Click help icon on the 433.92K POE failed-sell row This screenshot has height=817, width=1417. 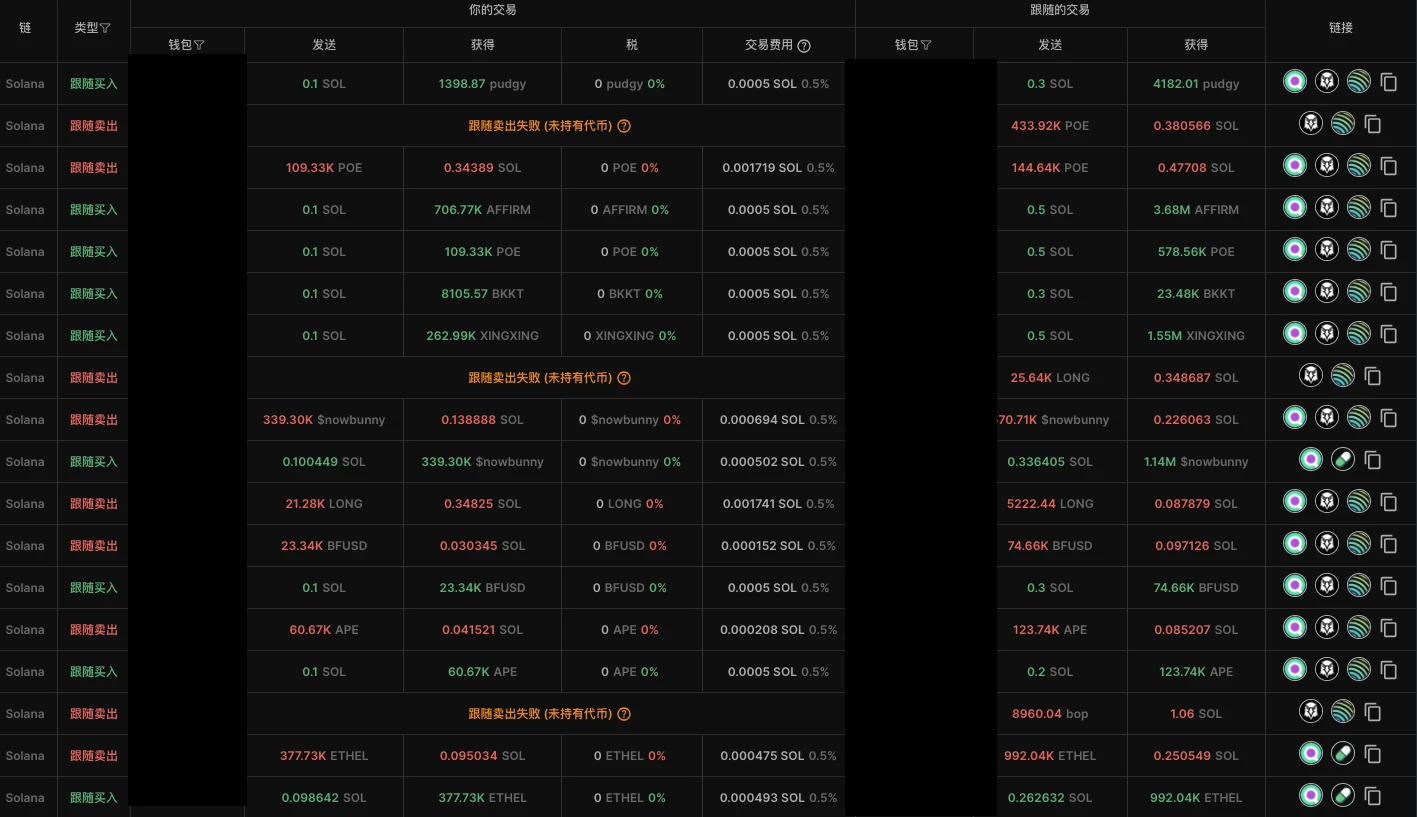(624, 126)
